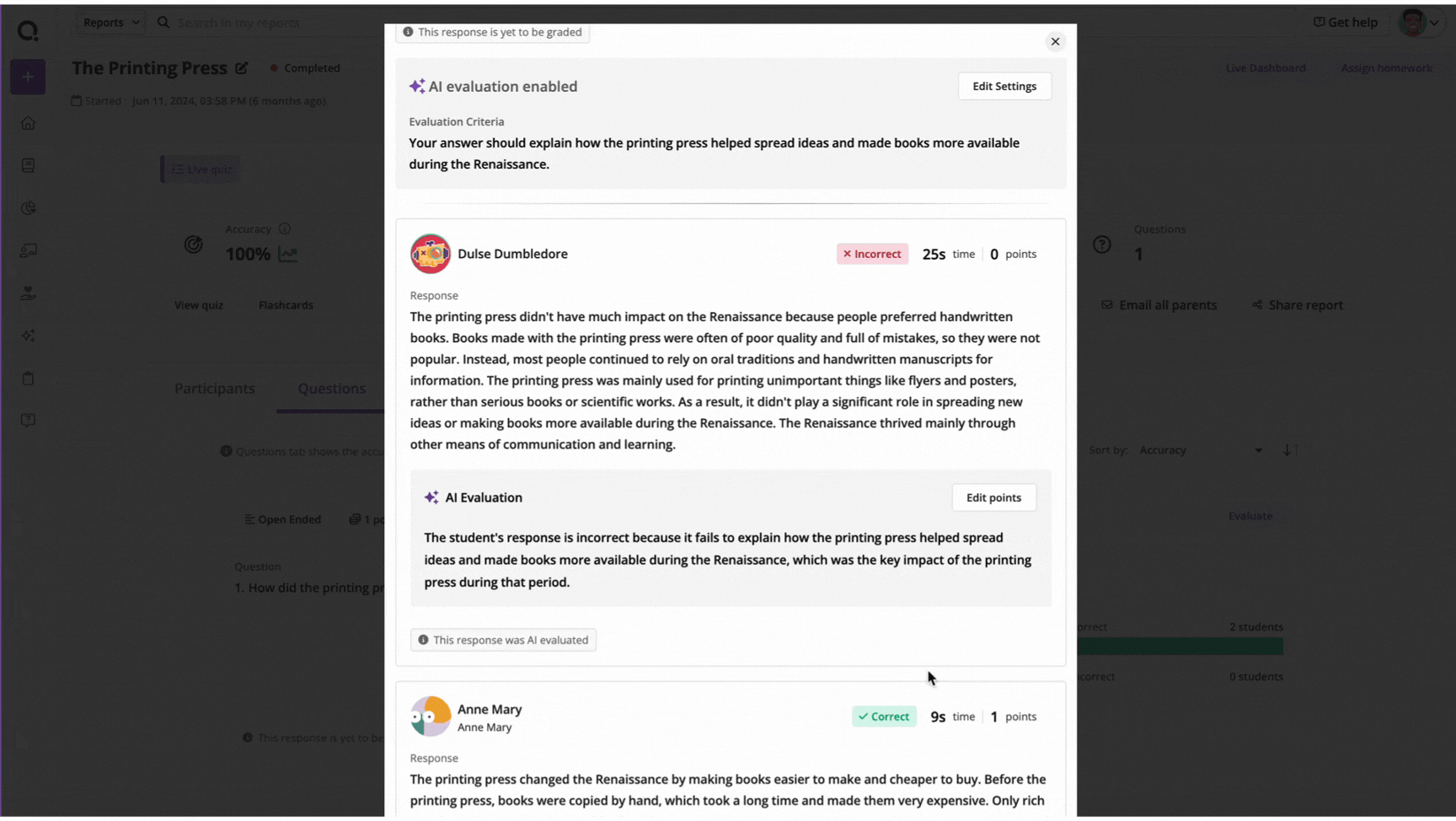Viewport: 1456px width, 821px height.
Task: Click the search in my reports field
Action: click(270, 23)
